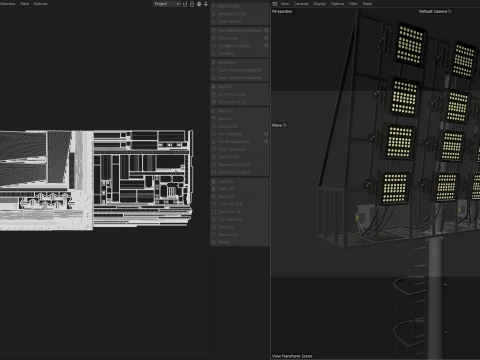Choose Cycle UV CCW command
480x360 pixels.
tap(240, 204)
